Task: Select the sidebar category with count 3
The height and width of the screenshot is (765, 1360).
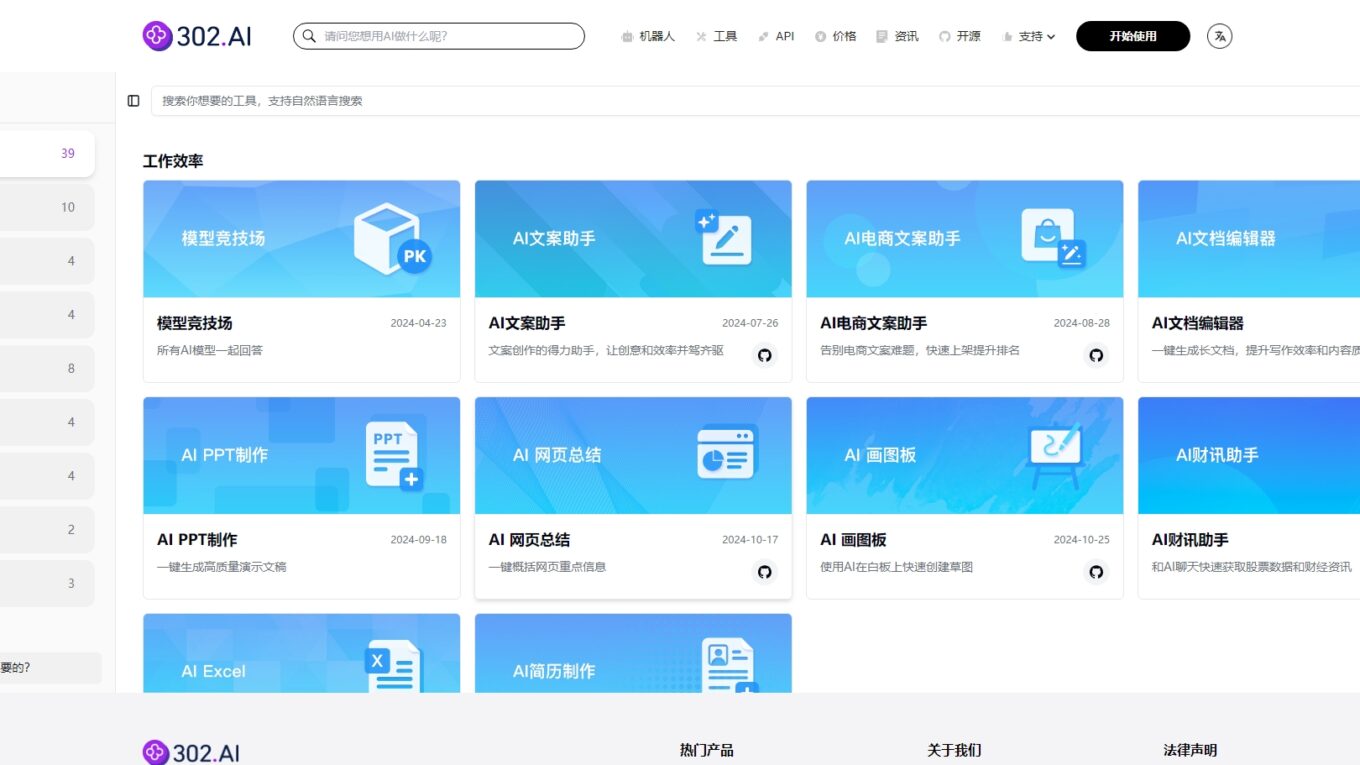Action: pyautogui.click(x=47, y=583)
